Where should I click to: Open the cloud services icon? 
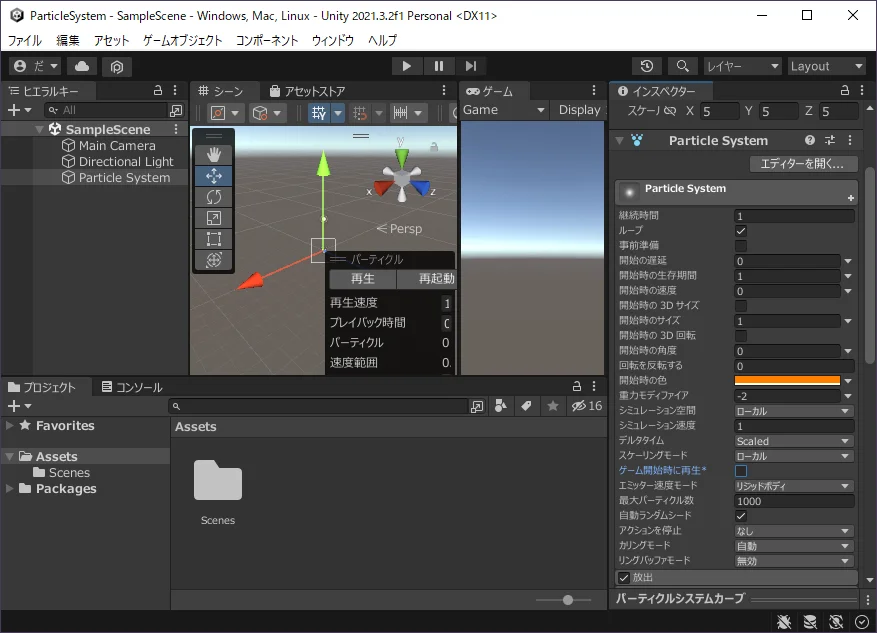(x=82, y=66)
